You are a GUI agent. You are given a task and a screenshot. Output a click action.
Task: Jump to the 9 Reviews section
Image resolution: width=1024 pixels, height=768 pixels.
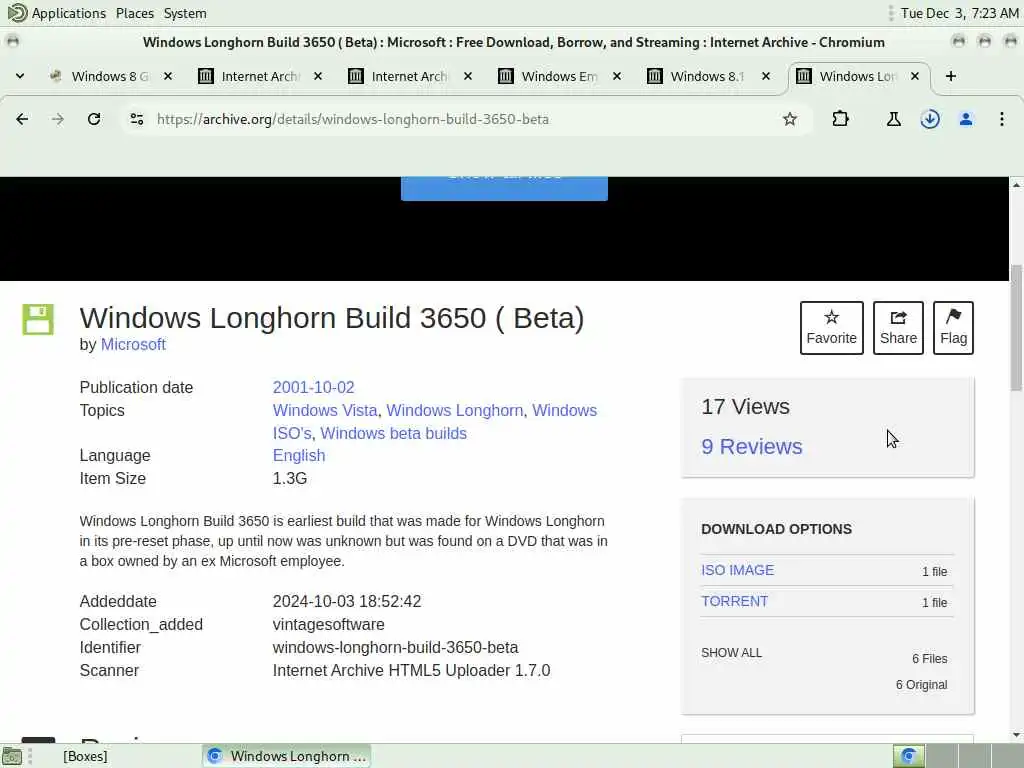tap(752, 447)
